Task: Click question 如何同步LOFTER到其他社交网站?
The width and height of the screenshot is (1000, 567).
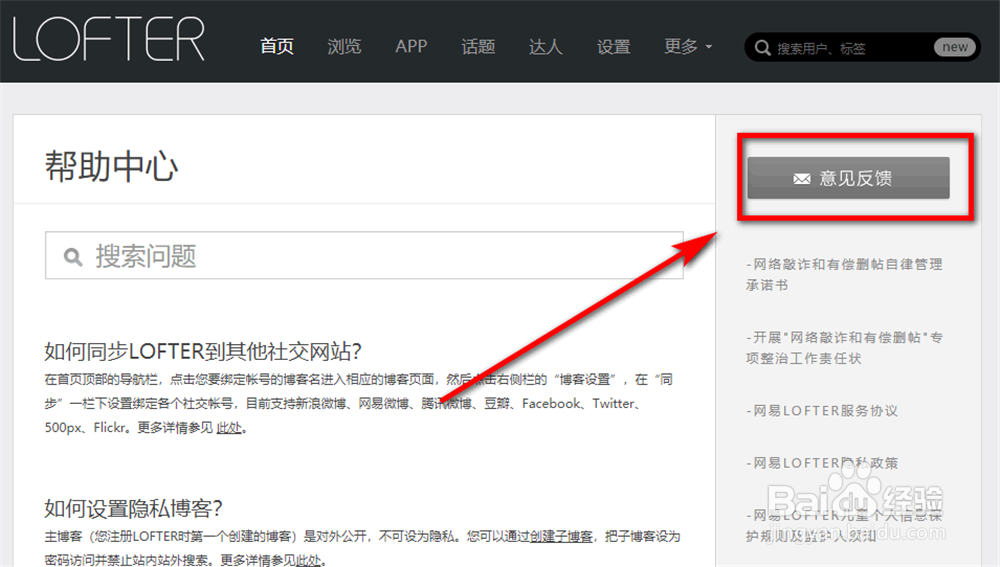Action: 203,351
